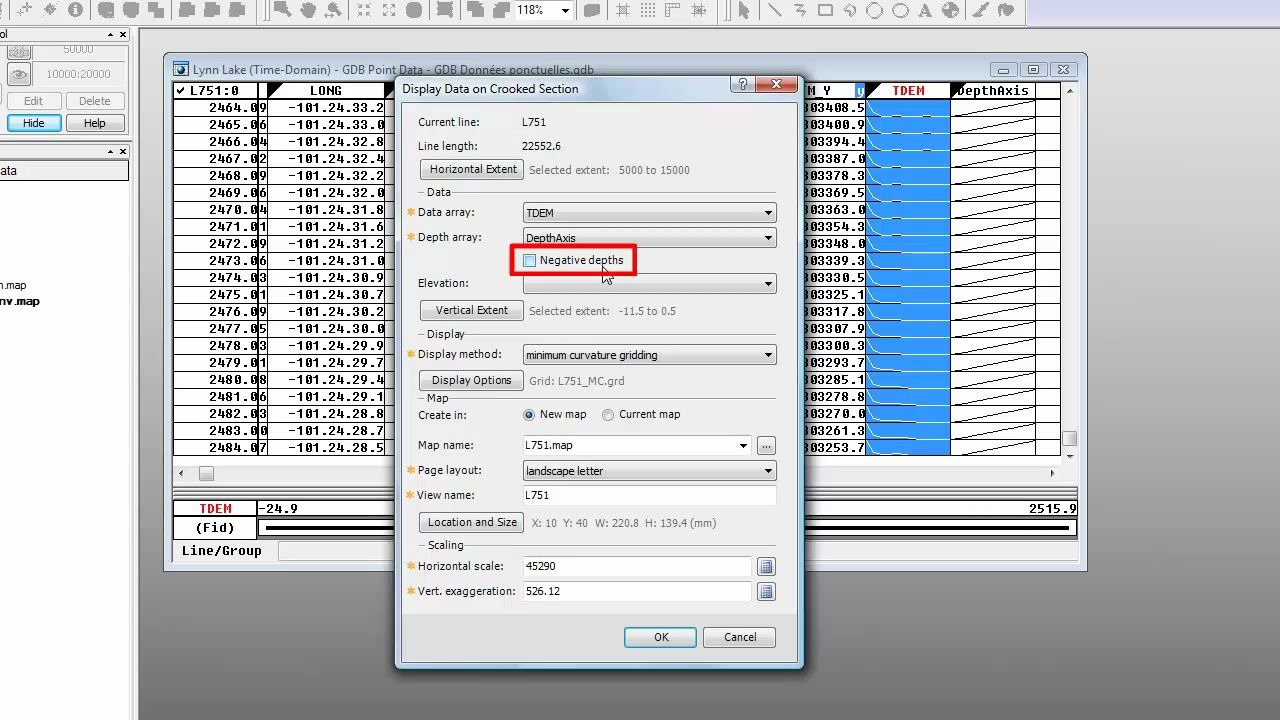Click the dotted grid toolbar icon
Screen dimensions: 1280x720
tap(650, 10)
